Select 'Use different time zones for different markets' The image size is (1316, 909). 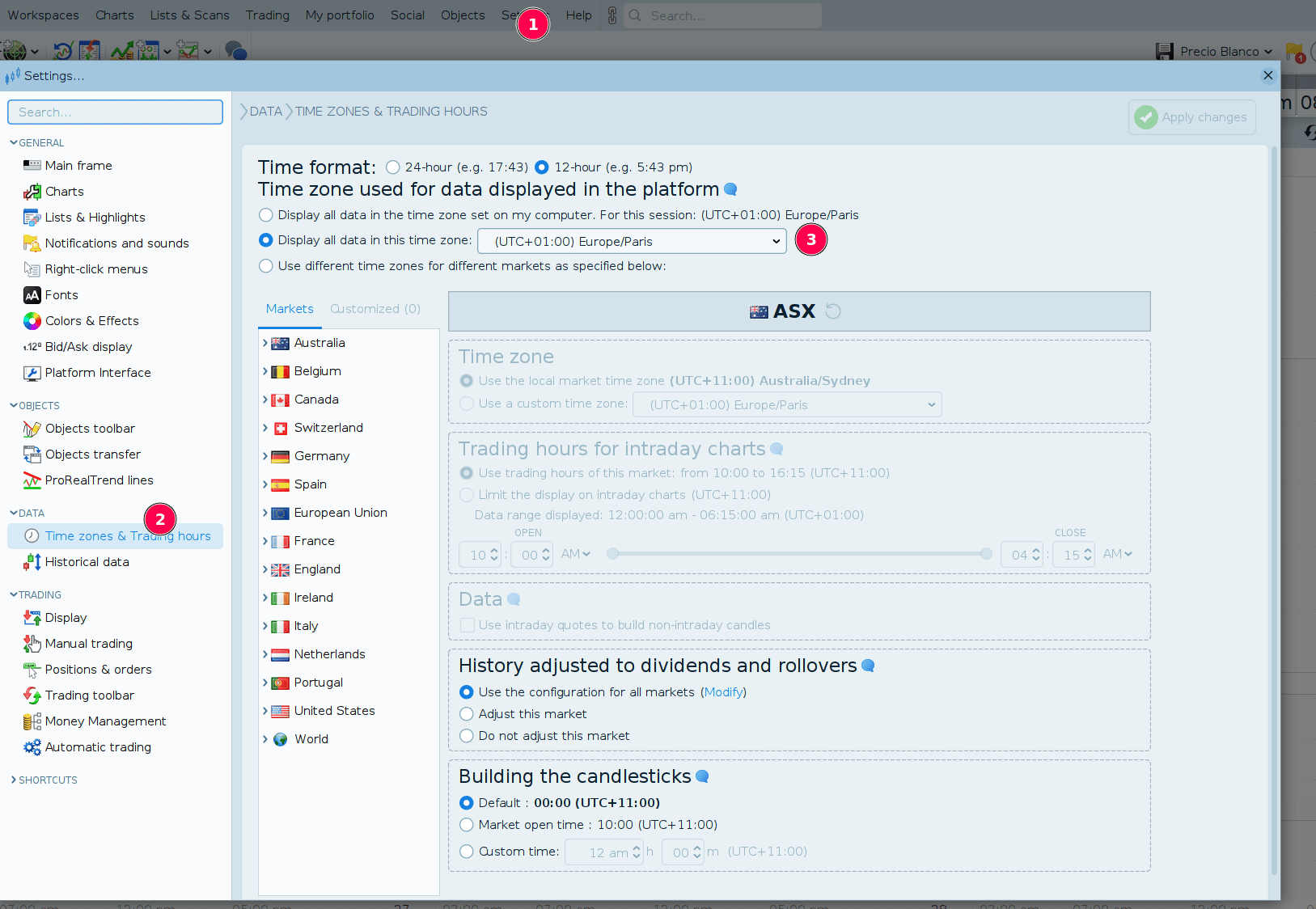266,266
